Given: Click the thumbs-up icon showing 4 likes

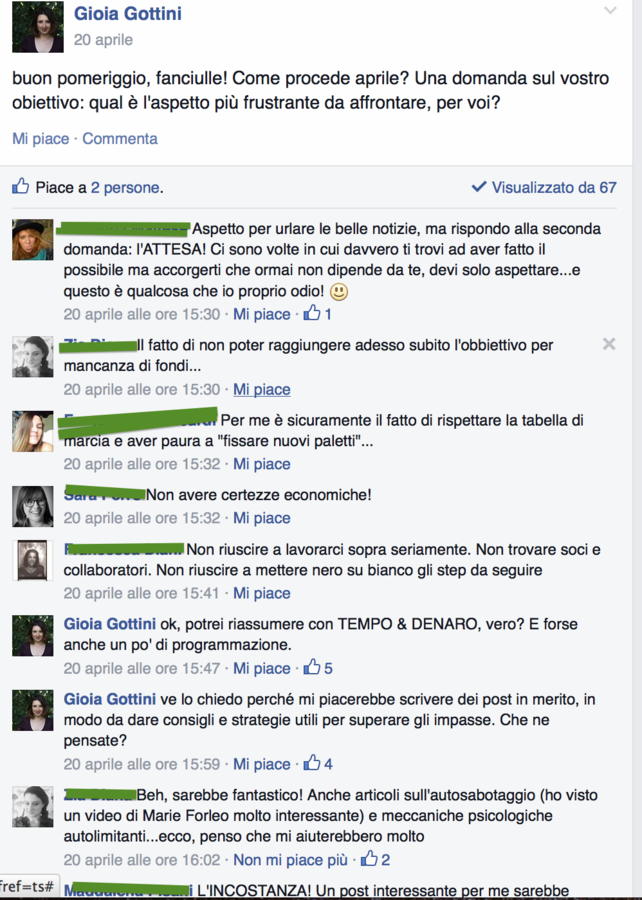Looking at the screenshot, I should [x=312, y=763].
